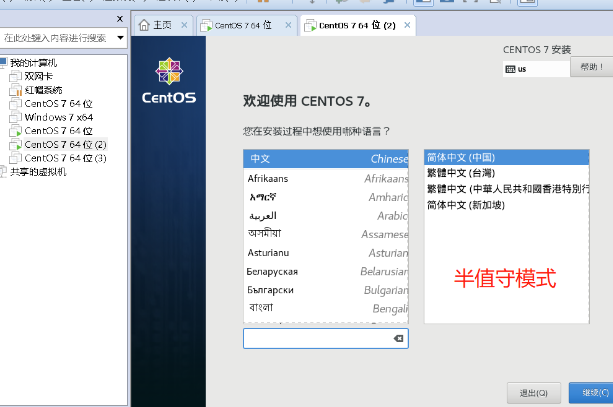
Task: Select Asturianu language row
Action: pyautogui.click(x=326, y=253)
